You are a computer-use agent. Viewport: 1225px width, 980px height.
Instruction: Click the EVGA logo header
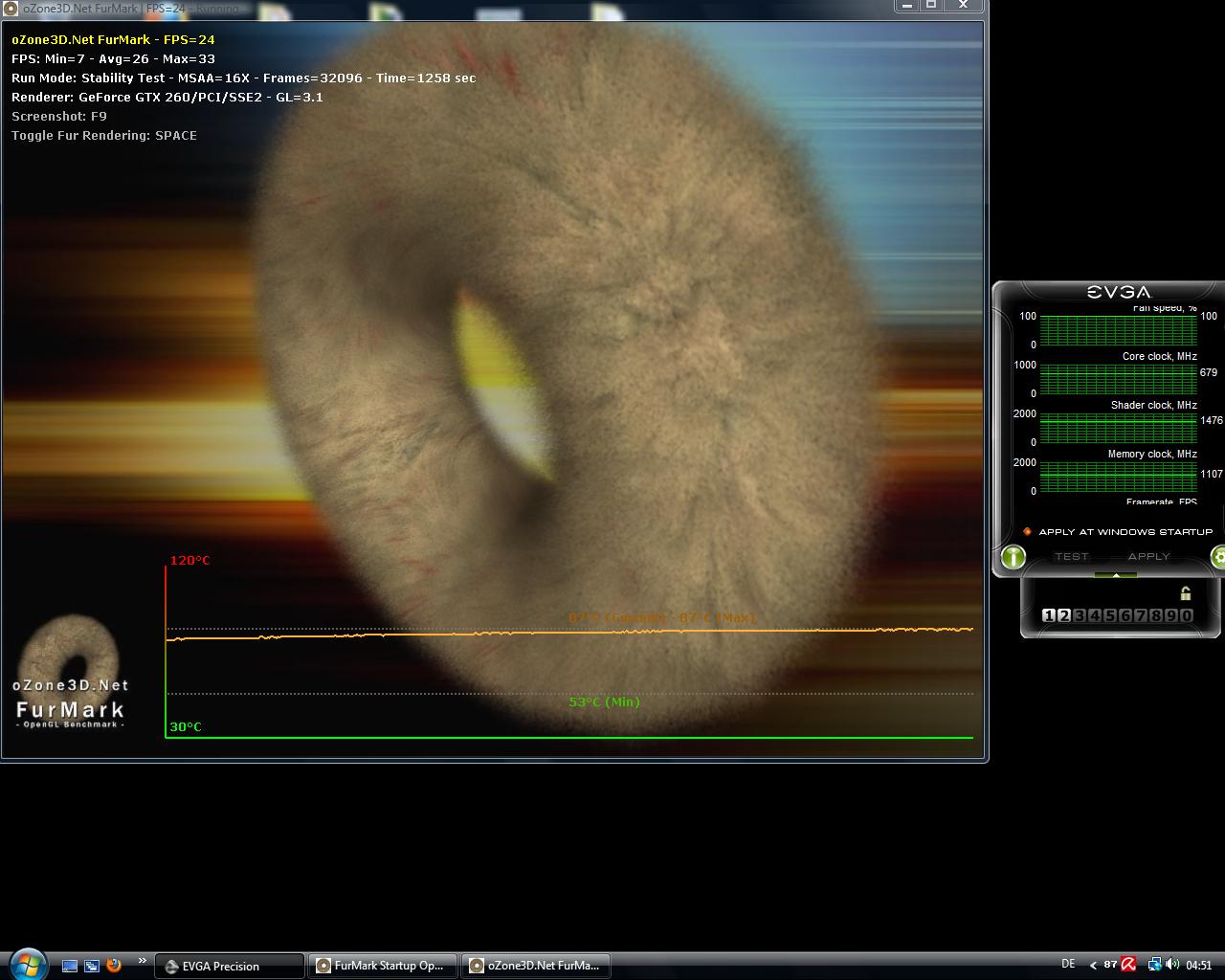click(x=1118, y=292)
